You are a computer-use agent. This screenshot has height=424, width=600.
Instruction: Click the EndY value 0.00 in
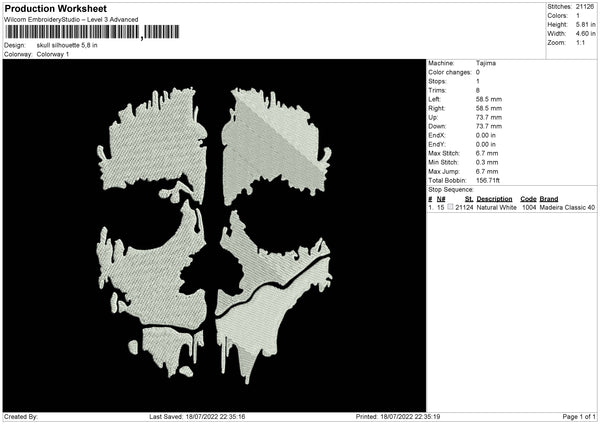pyautogui.click(x=486, y=145)
